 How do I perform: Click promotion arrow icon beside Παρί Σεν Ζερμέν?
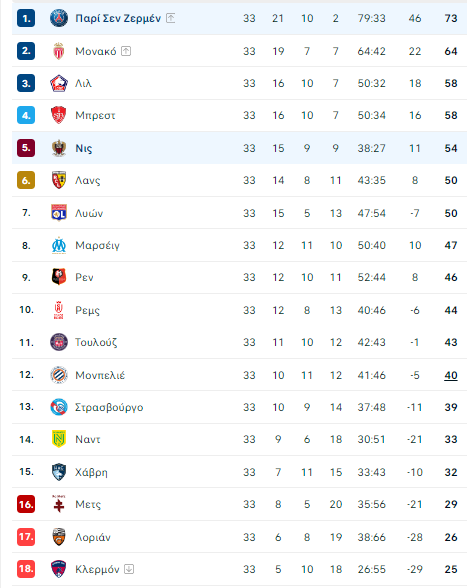(x=171, y=18)
